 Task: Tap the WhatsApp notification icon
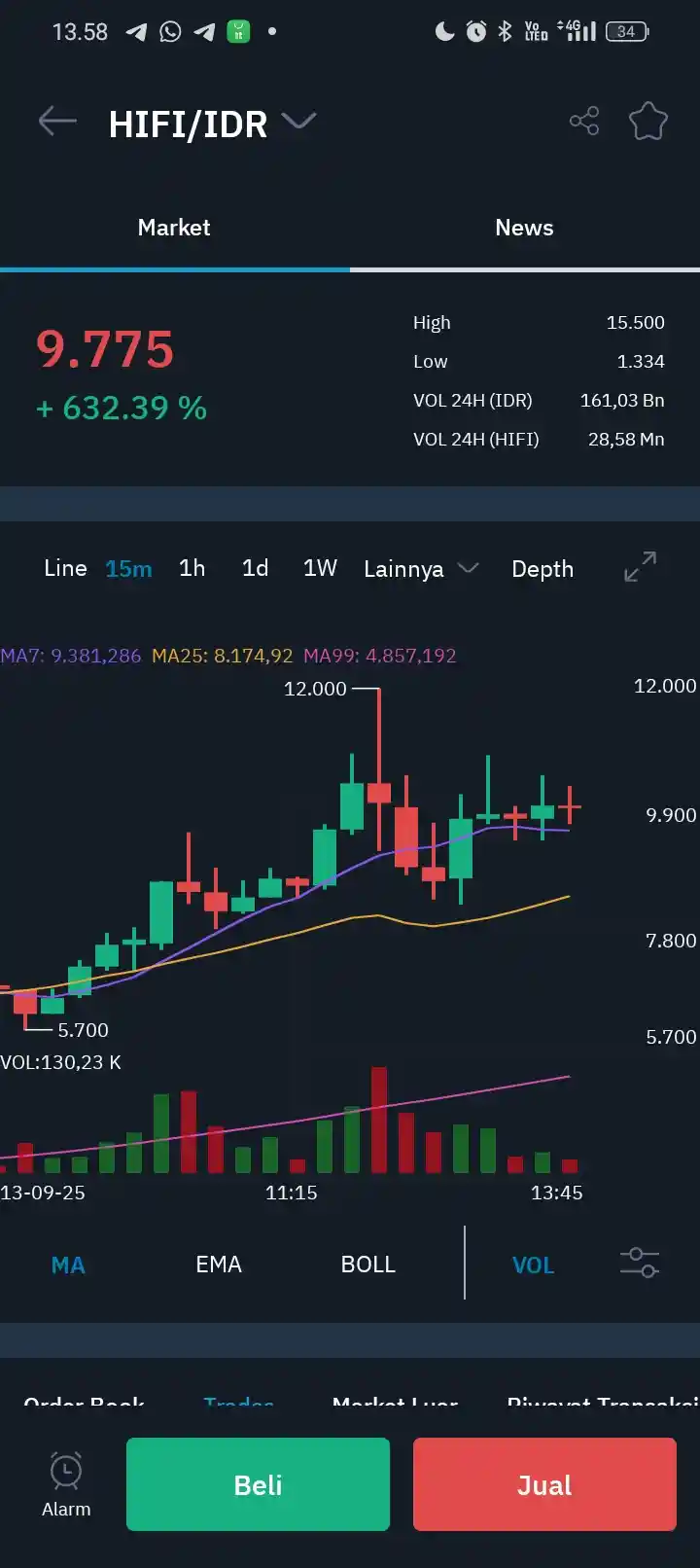(170, 32)
